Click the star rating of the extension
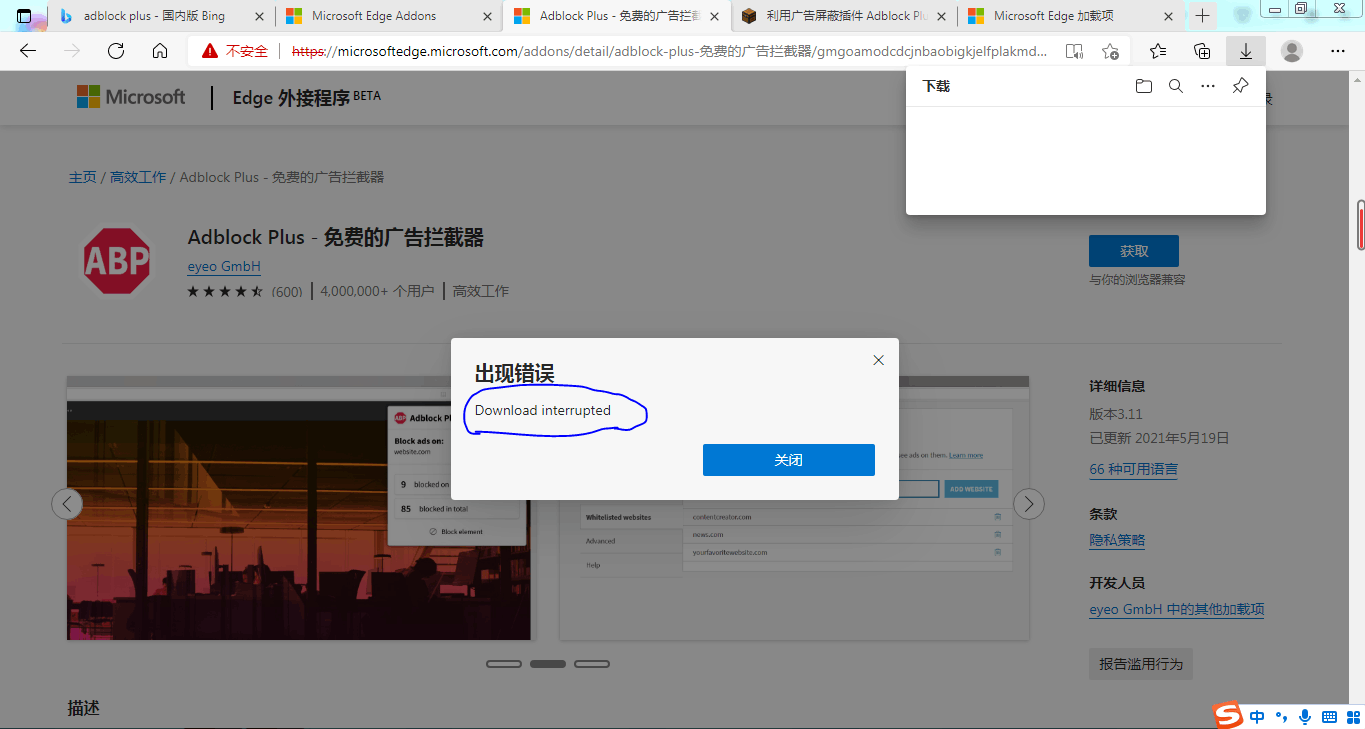 225,291
